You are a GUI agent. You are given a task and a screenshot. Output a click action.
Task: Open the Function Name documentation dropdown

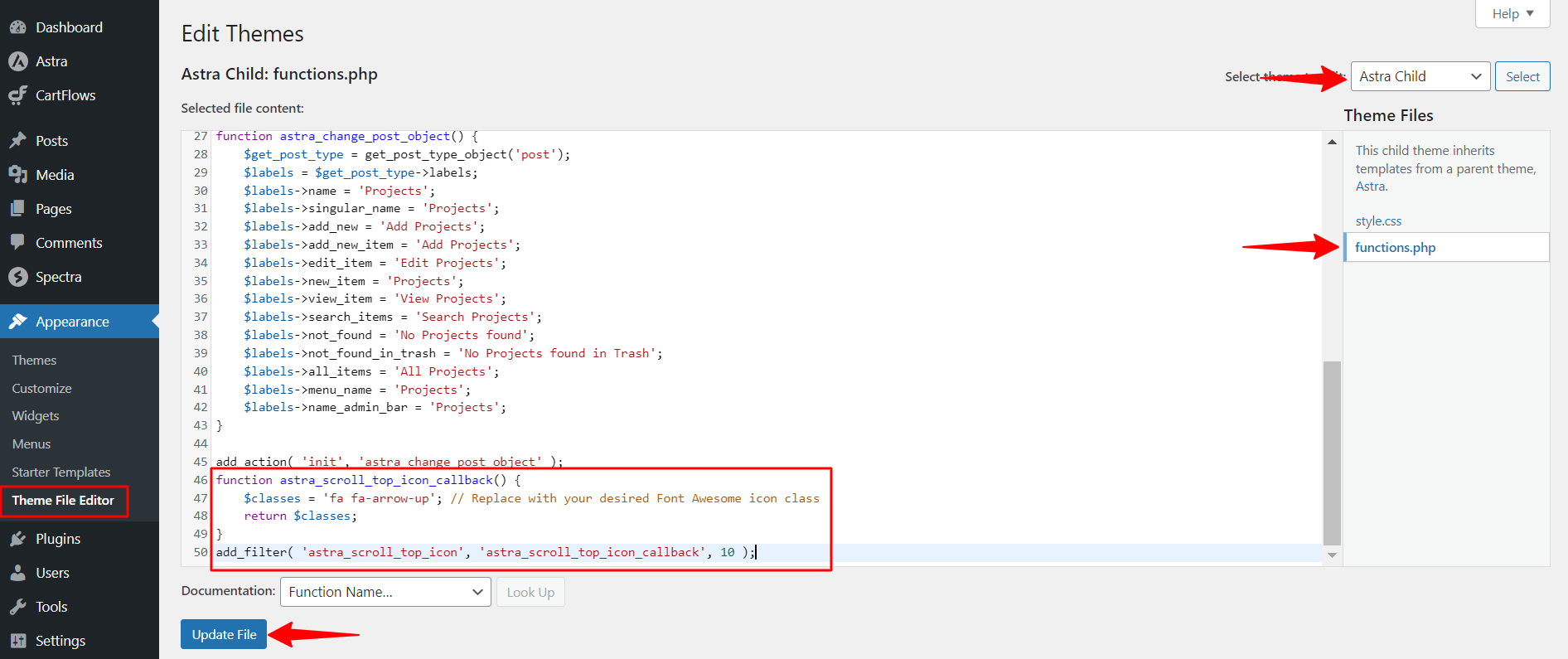(x=385, y=592)
